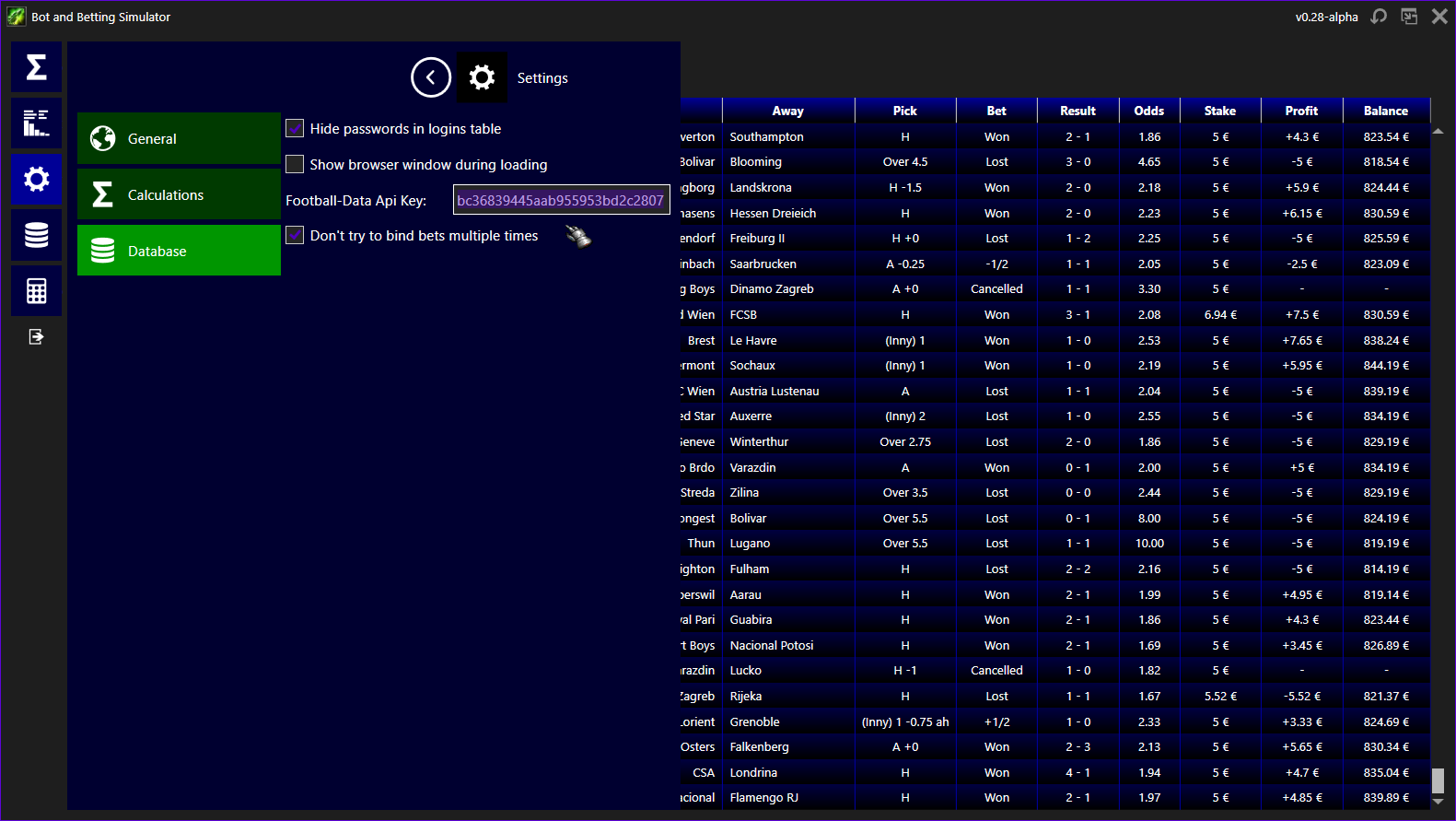
Task: Select the settings gear sidebar icon
Action: click(x=36, y=179)
